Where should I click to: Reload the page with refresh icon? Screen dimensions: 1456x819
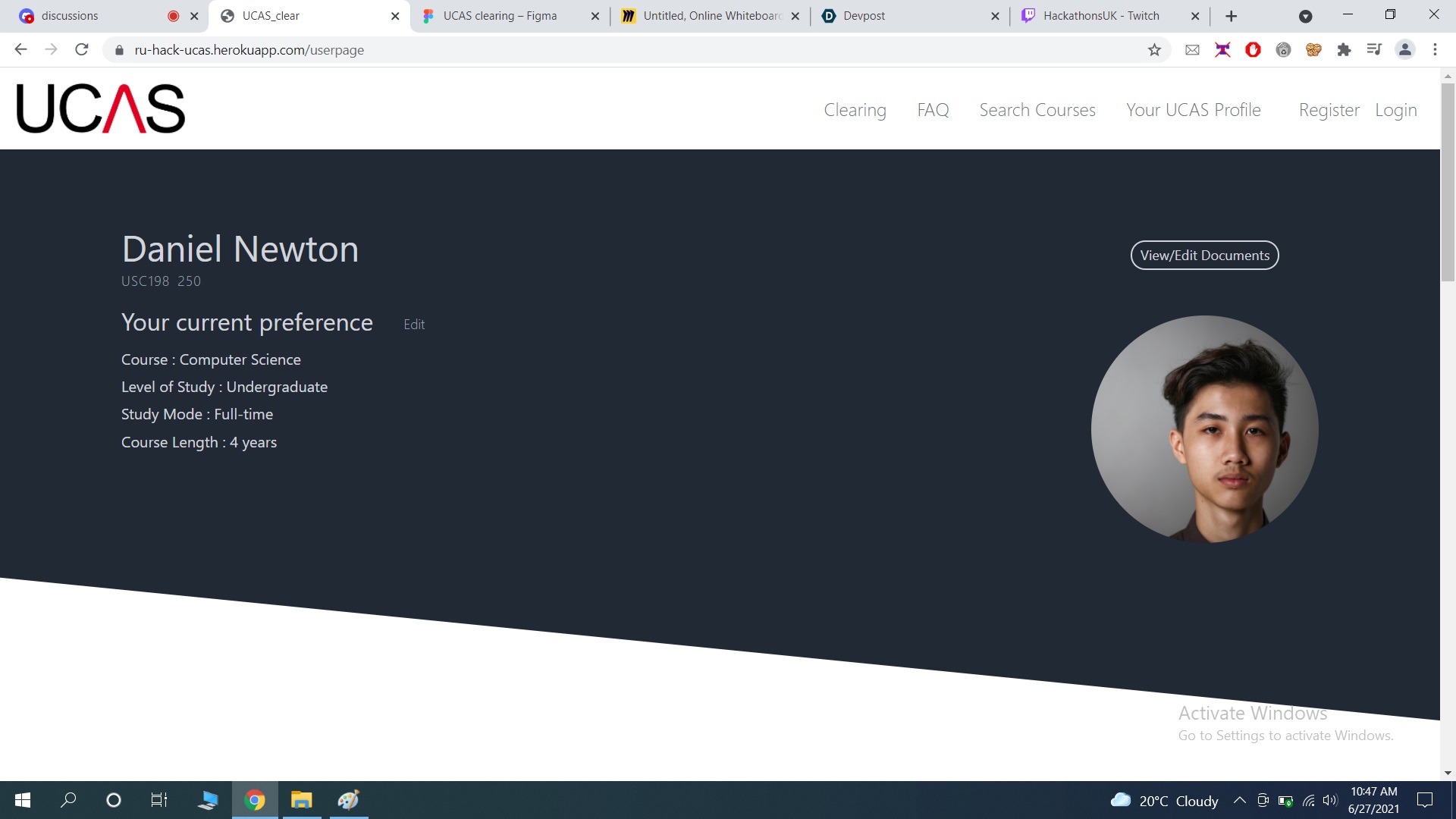pos(82,50)
